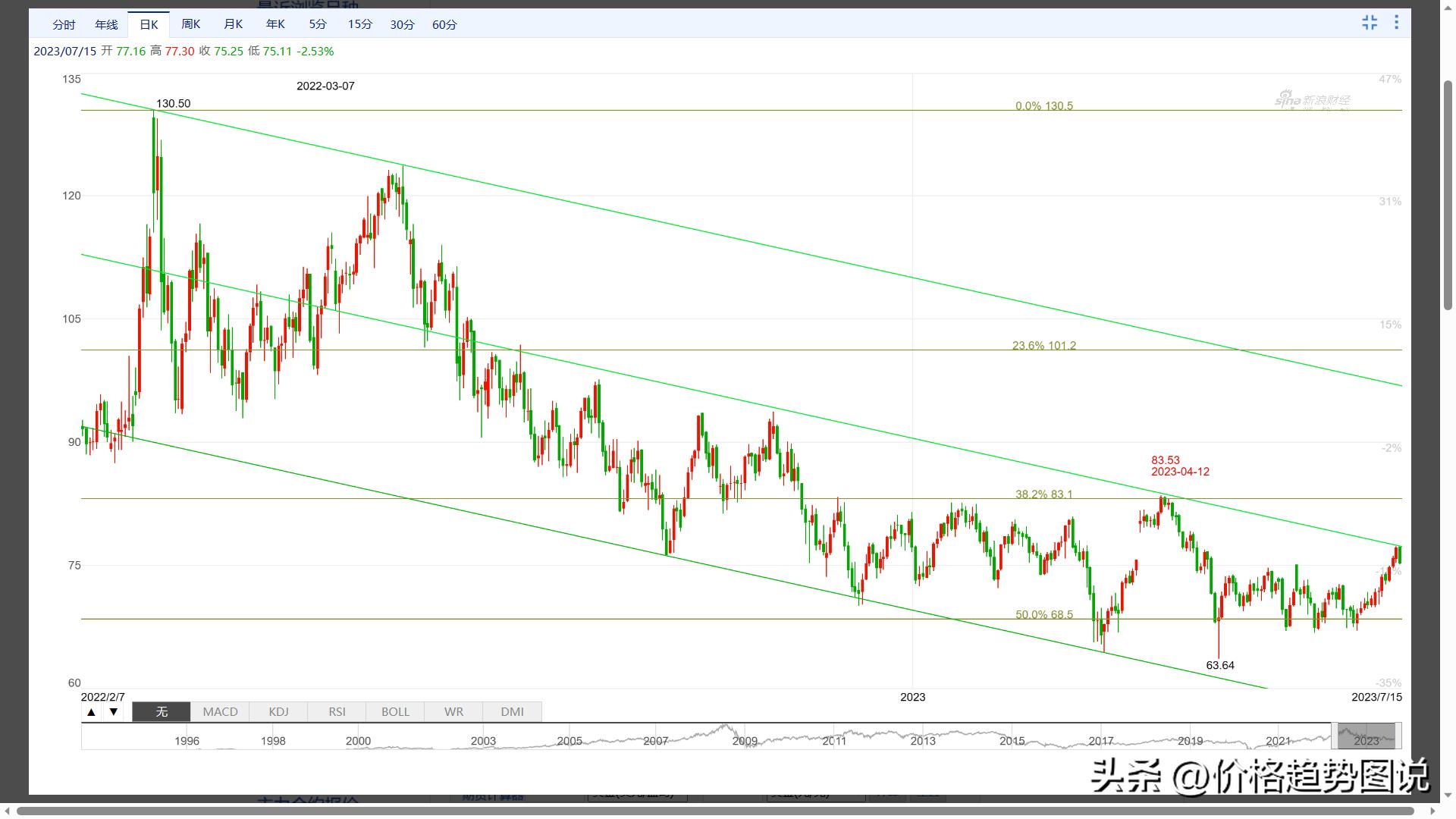This screenshot has height=819, width=1456.
Task: Click the down triangle indicator arrow
Action: click(x=114, y=712)
